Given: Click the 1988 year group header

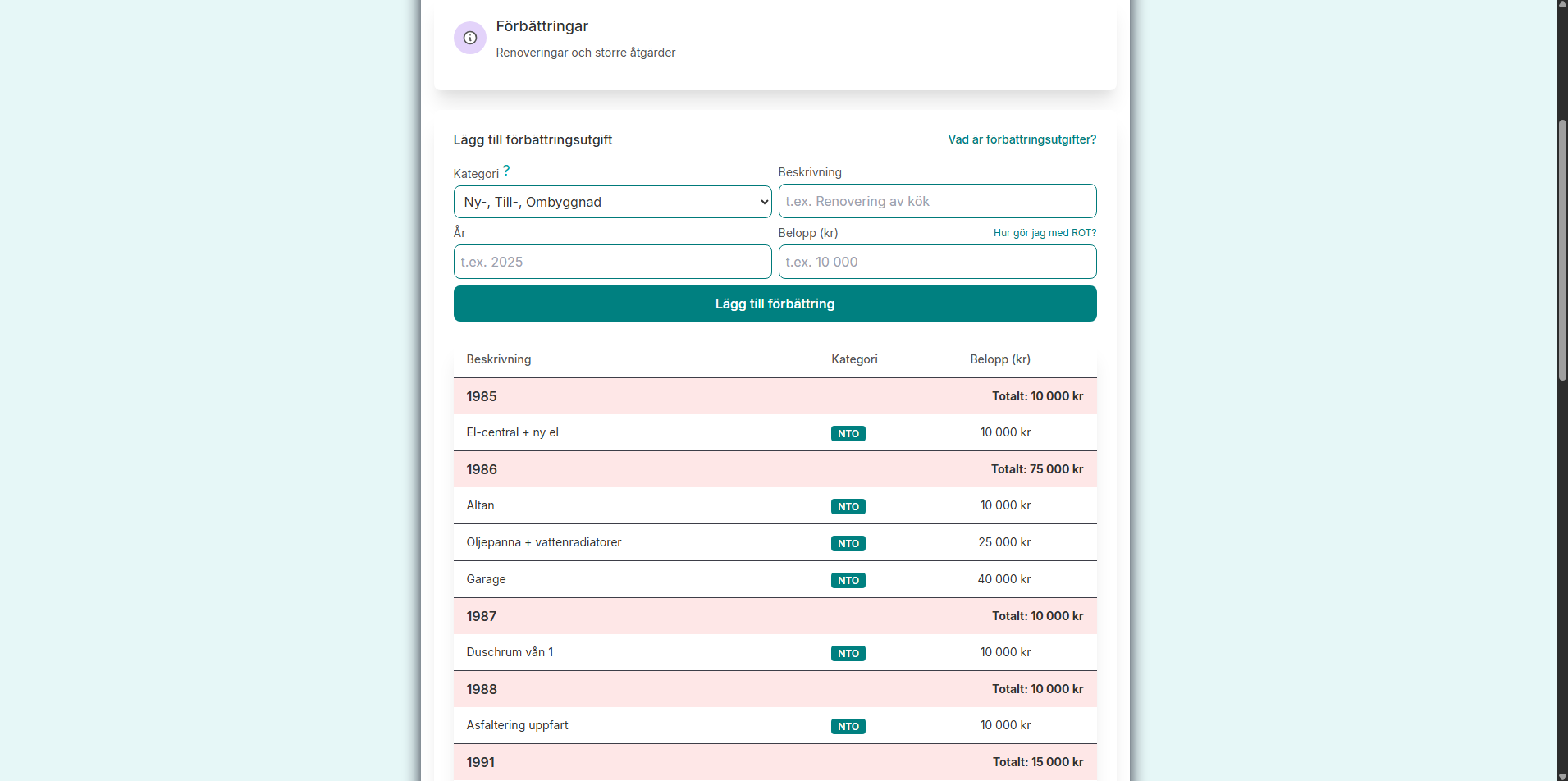Looking at the screenshot, I should (775, 689).
